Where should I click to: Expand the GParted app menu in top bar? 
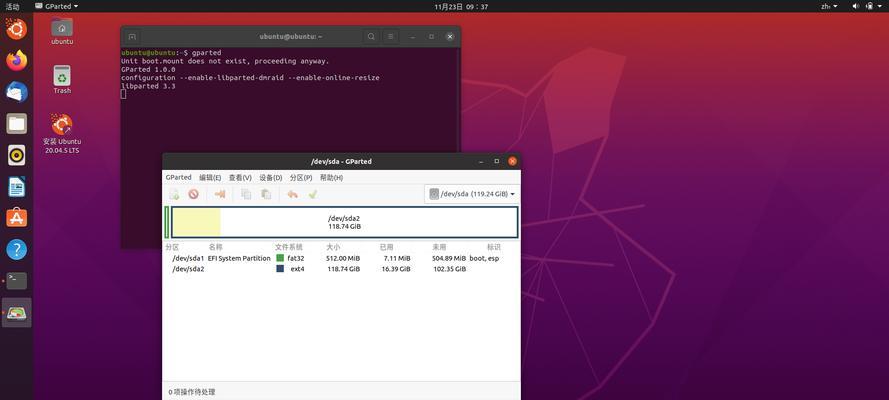coord(60,6)
